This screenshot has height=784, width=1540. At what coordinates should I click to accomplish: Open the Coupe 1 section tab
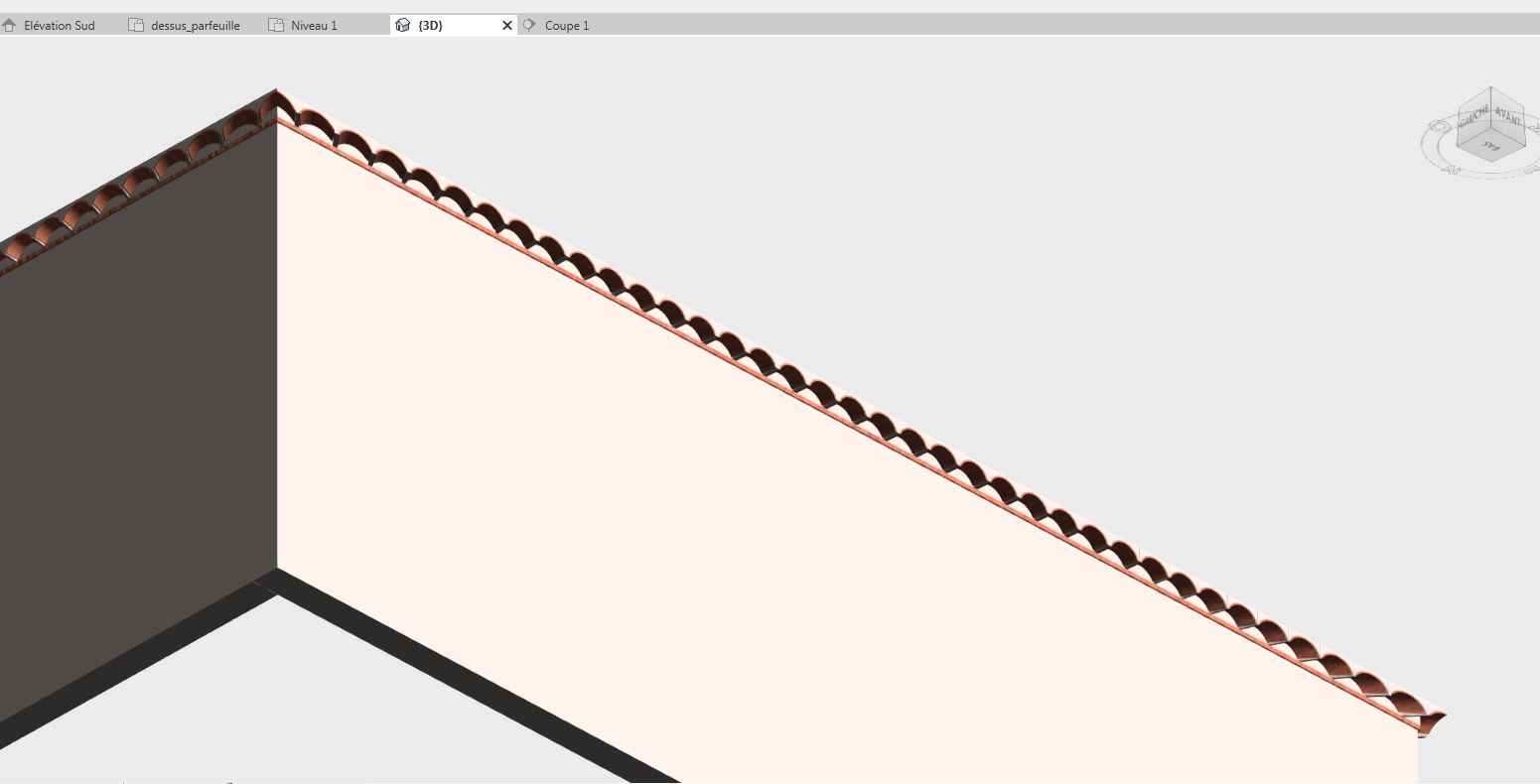click(566, 26)
